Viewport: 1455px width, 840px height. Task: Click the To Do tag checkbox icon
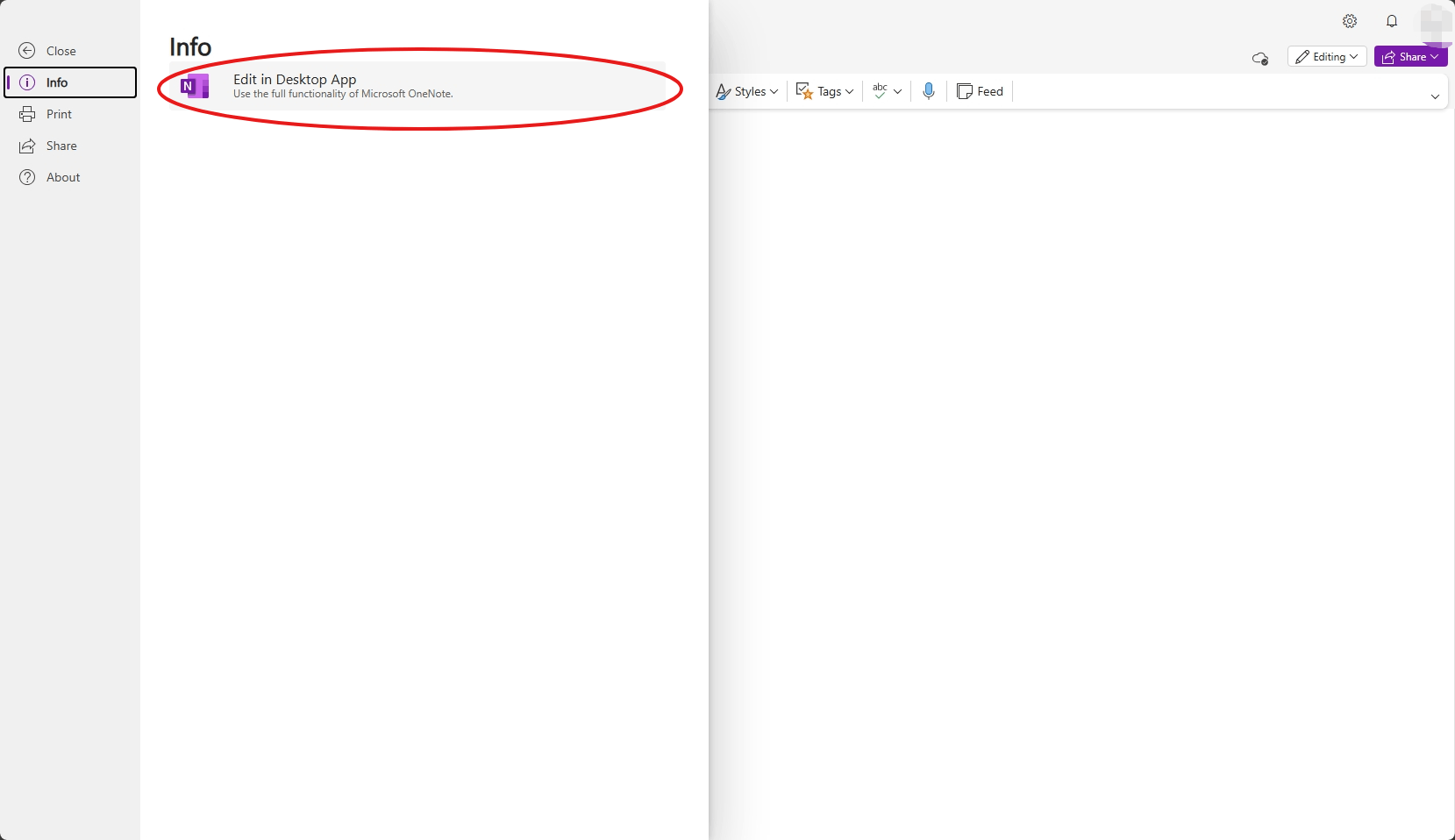point(804,91)
